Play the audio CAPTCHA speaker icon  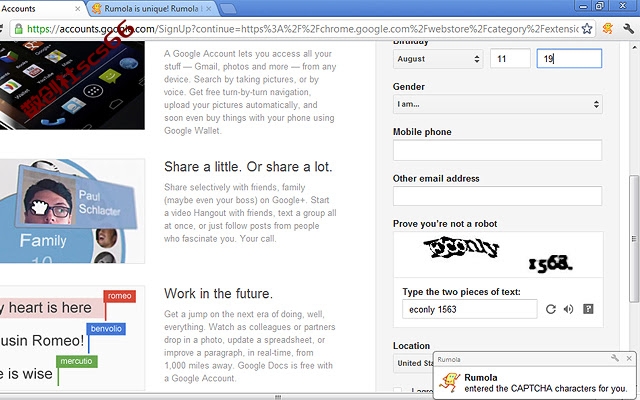point(569,309)
